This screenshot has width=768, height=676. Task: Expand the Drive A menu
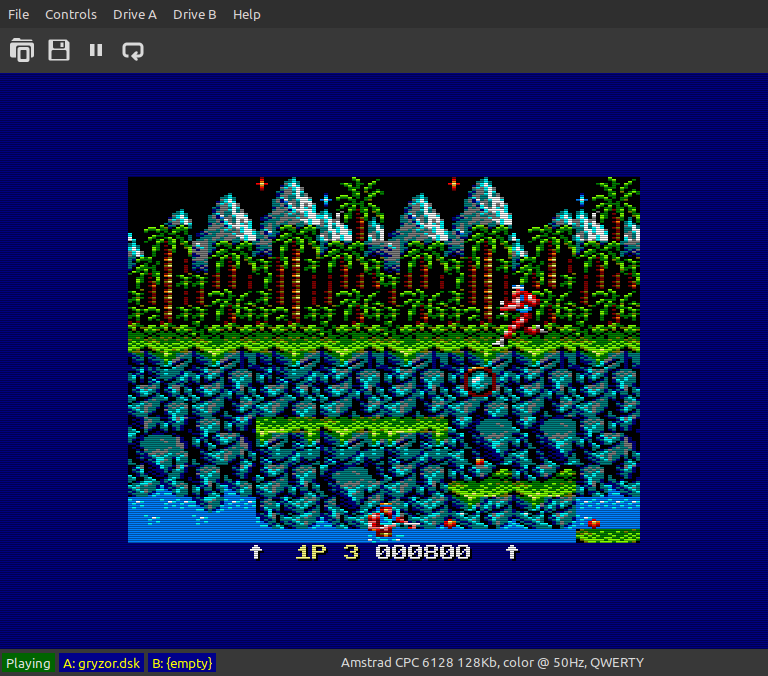click(x=135, y=15)
